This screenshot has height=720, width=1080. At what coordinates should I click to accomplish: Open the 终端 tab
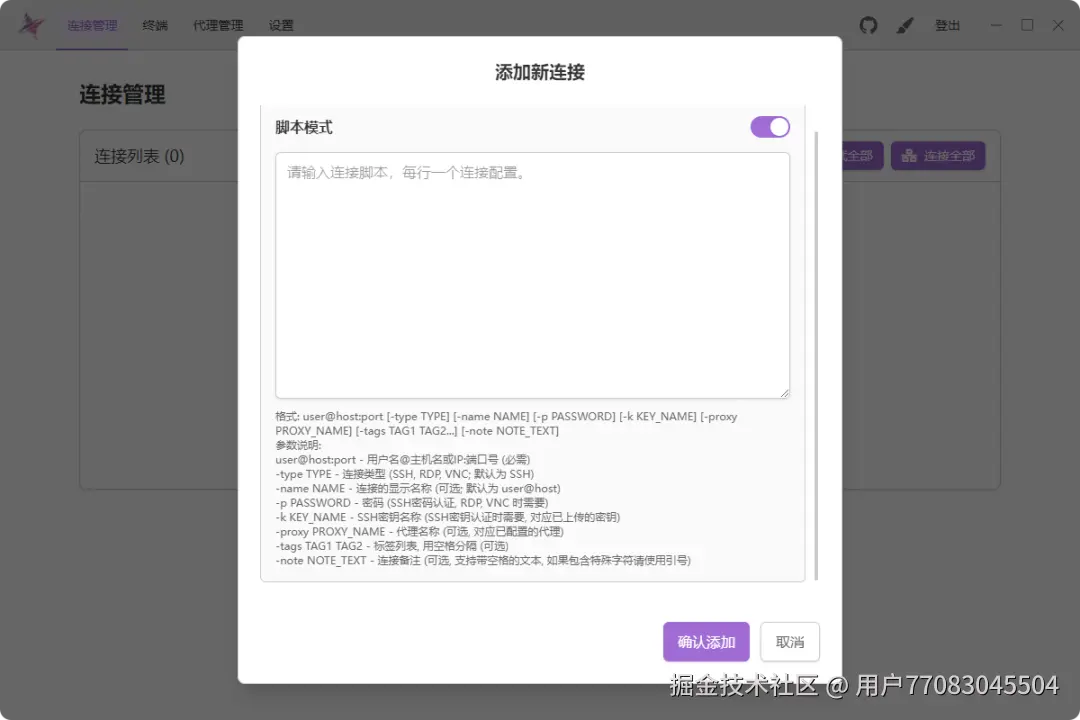[155, 25]
